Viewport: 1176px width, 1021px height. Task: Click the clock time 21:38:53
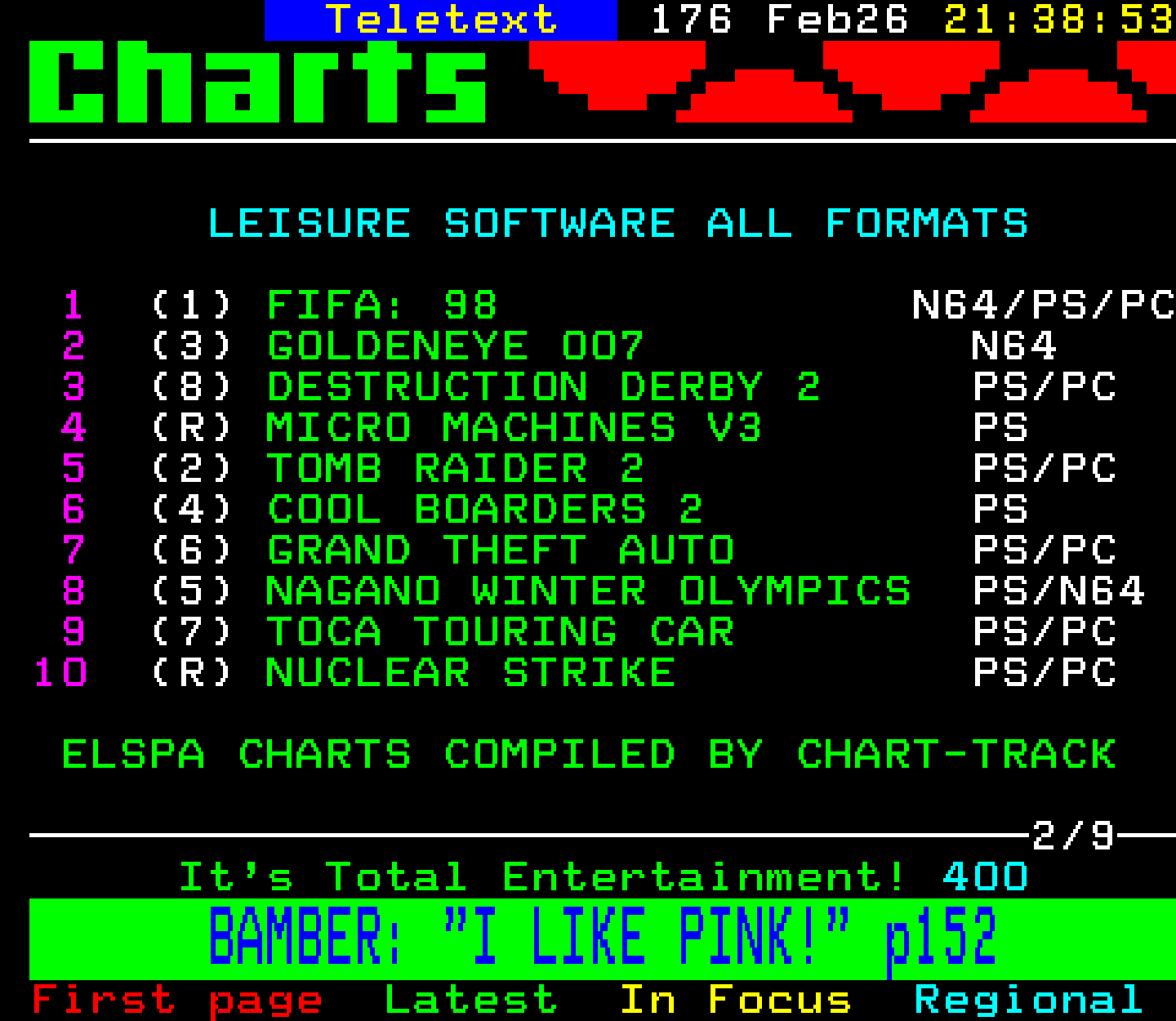pyautogui.click(x=1059, y=19)
